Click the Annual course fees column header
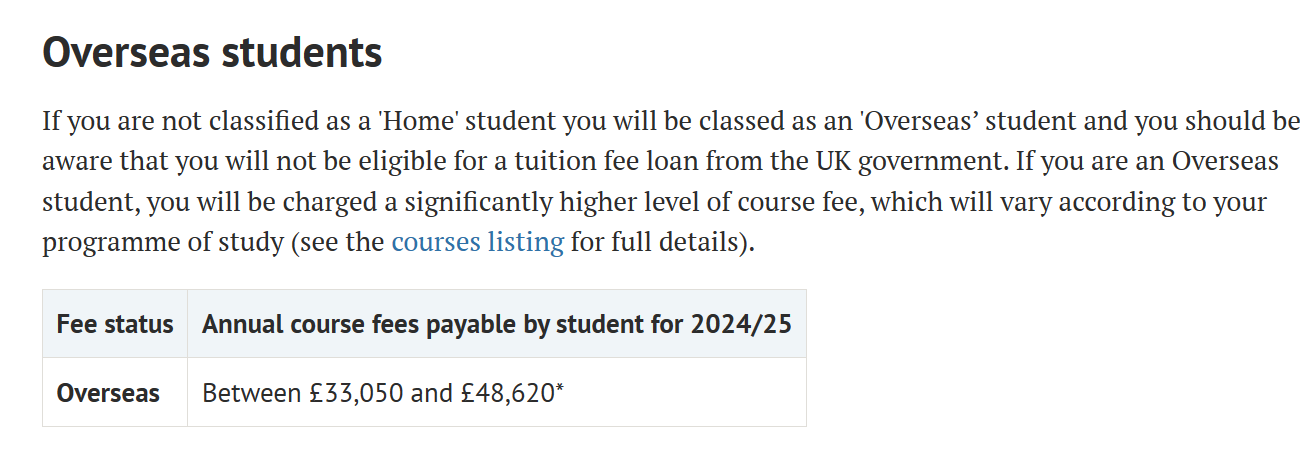 [x=497, y=324]
